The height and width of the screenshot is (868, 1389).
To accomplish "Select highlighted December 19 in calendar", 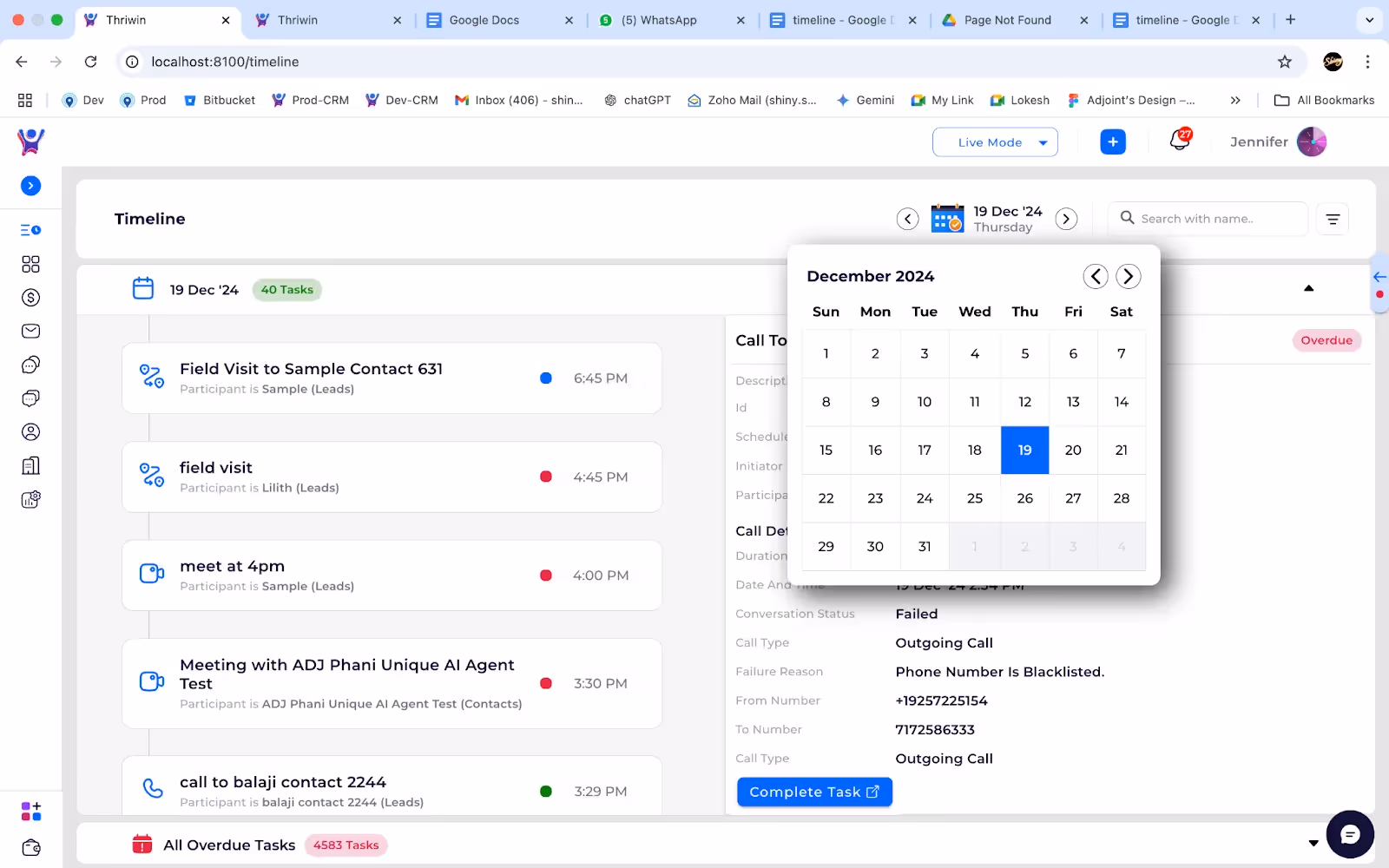I will click(x=1025, y=450).
